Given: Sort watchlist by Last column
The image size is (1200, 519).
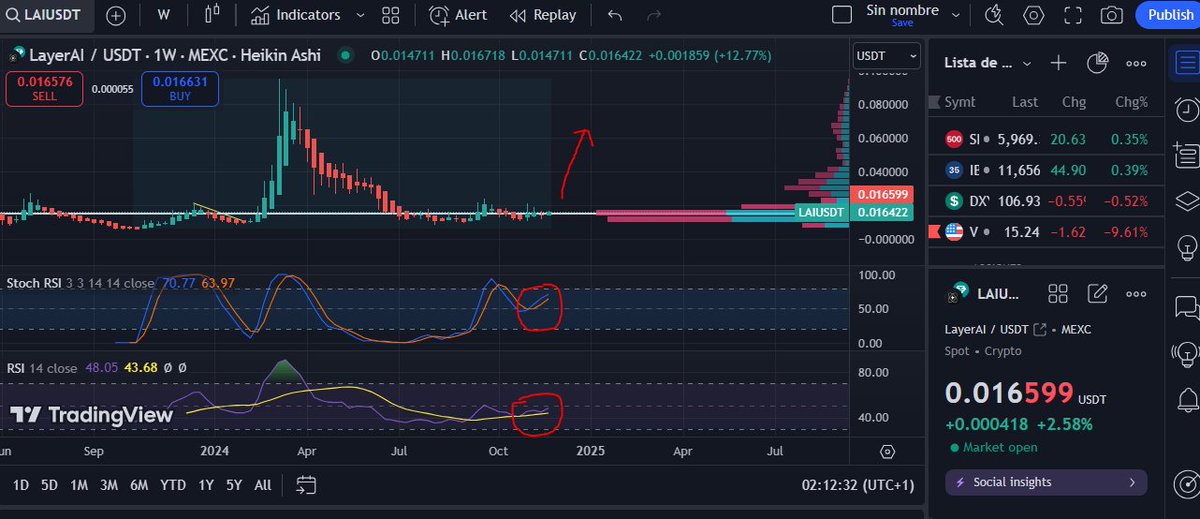Looking at the screenshot, I should click(1024, 102).
